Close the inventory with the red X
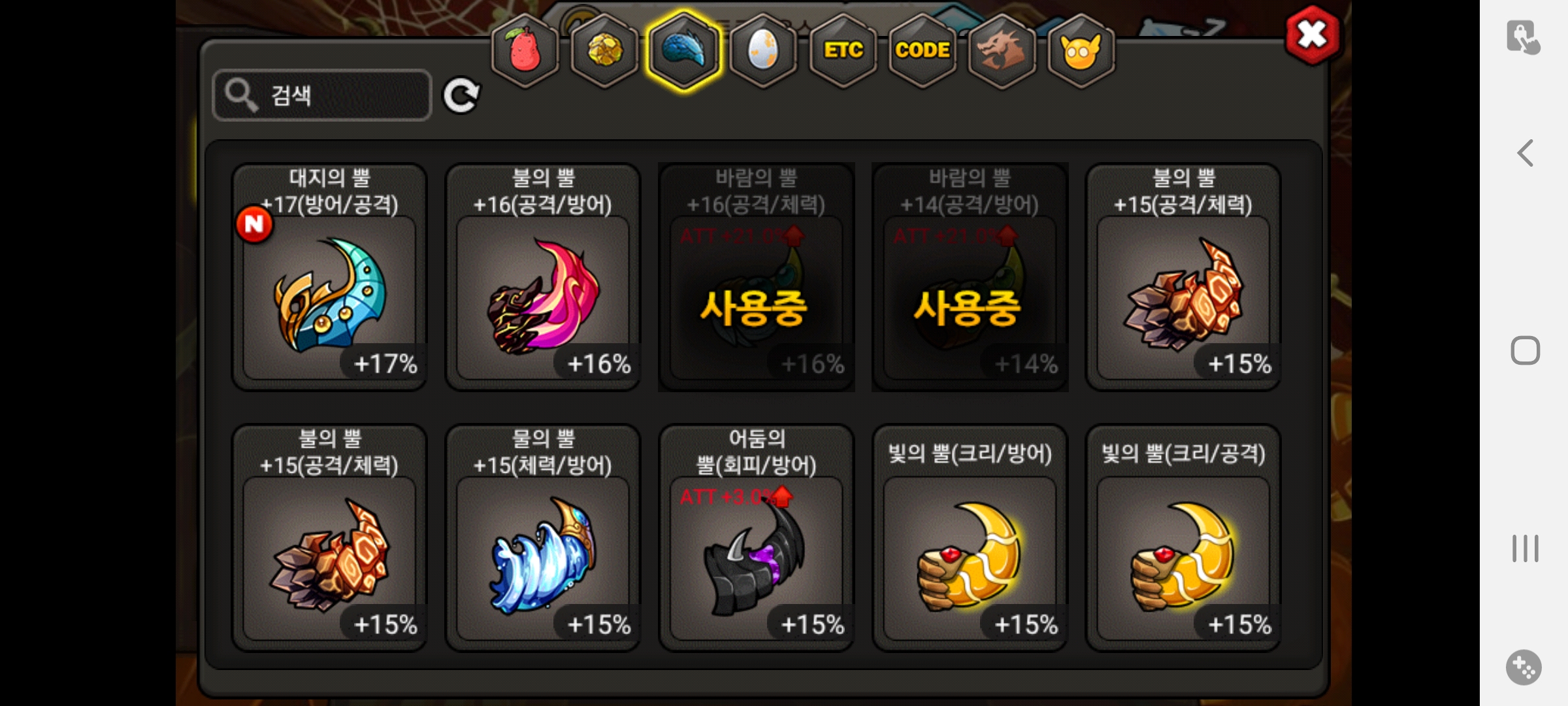 pos(1312,35)
